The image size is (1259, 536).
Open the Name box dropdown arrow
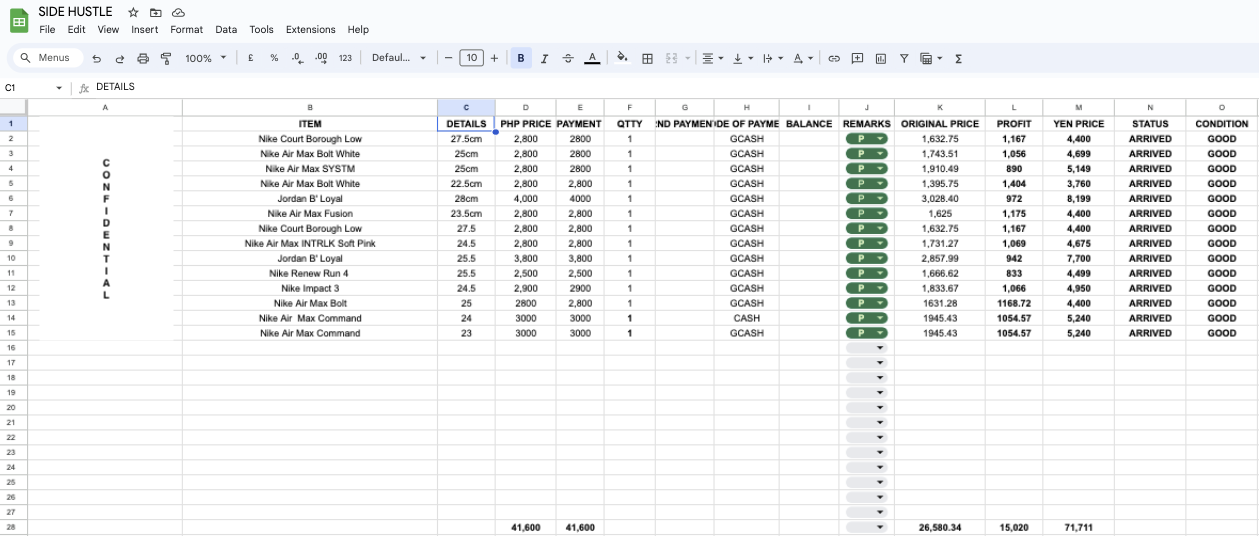pyautogui.click(x=59, y=87)
